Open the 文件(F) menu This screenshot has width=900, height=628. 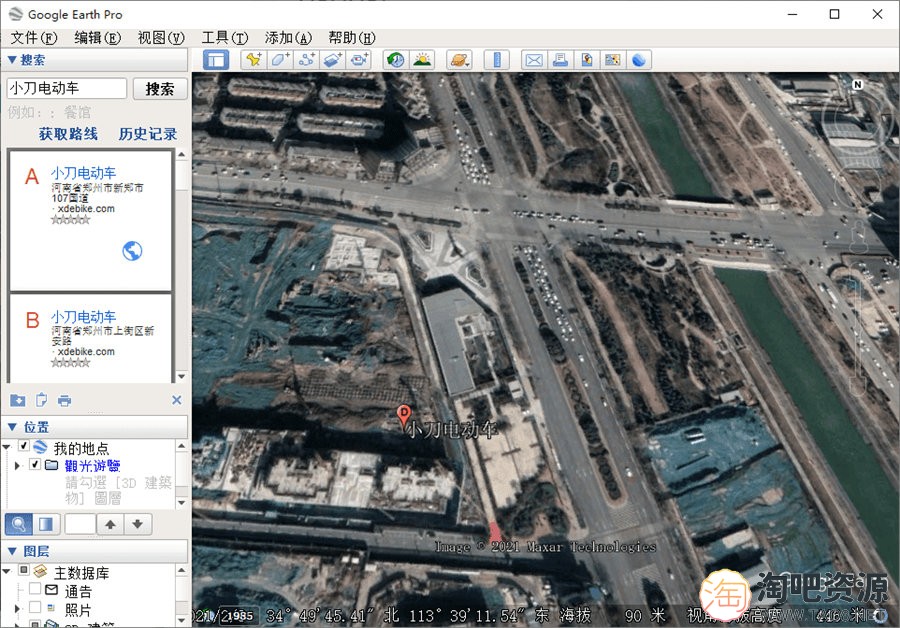click(34, 38)
